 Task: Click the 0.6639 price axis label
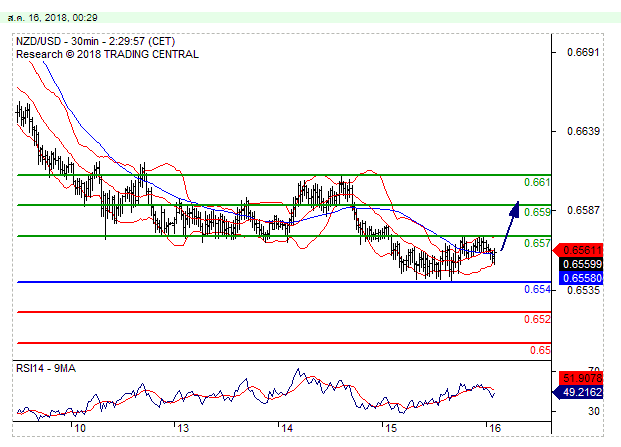[583, 131]
